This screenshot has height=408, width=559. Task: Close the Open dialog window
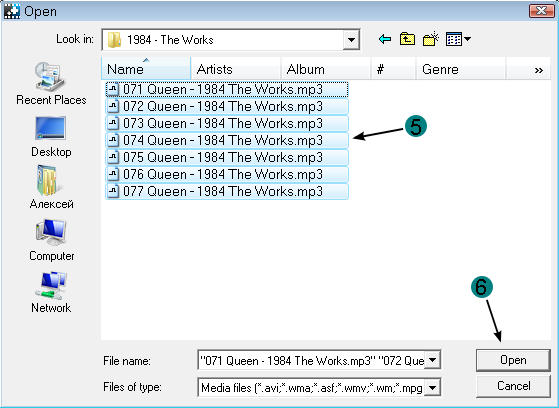click(542, 11)
